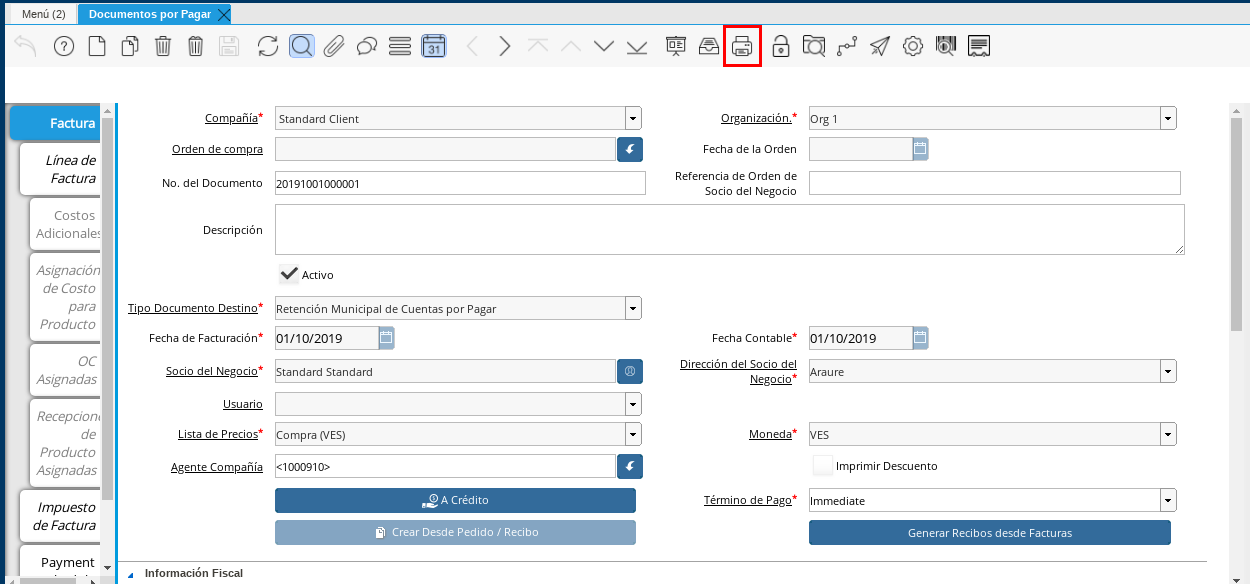Click the receipt icon at toolbar end
Viewport: 1250px width, 584px height.
pyautogui.click(x=979, y=46)
